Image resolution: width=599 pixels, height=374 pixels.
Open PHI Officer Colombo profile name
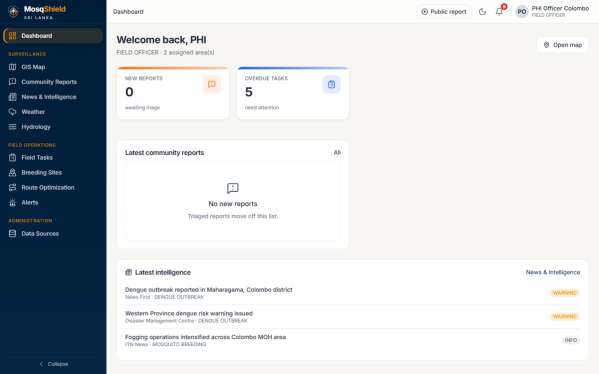tap(560, 8)
